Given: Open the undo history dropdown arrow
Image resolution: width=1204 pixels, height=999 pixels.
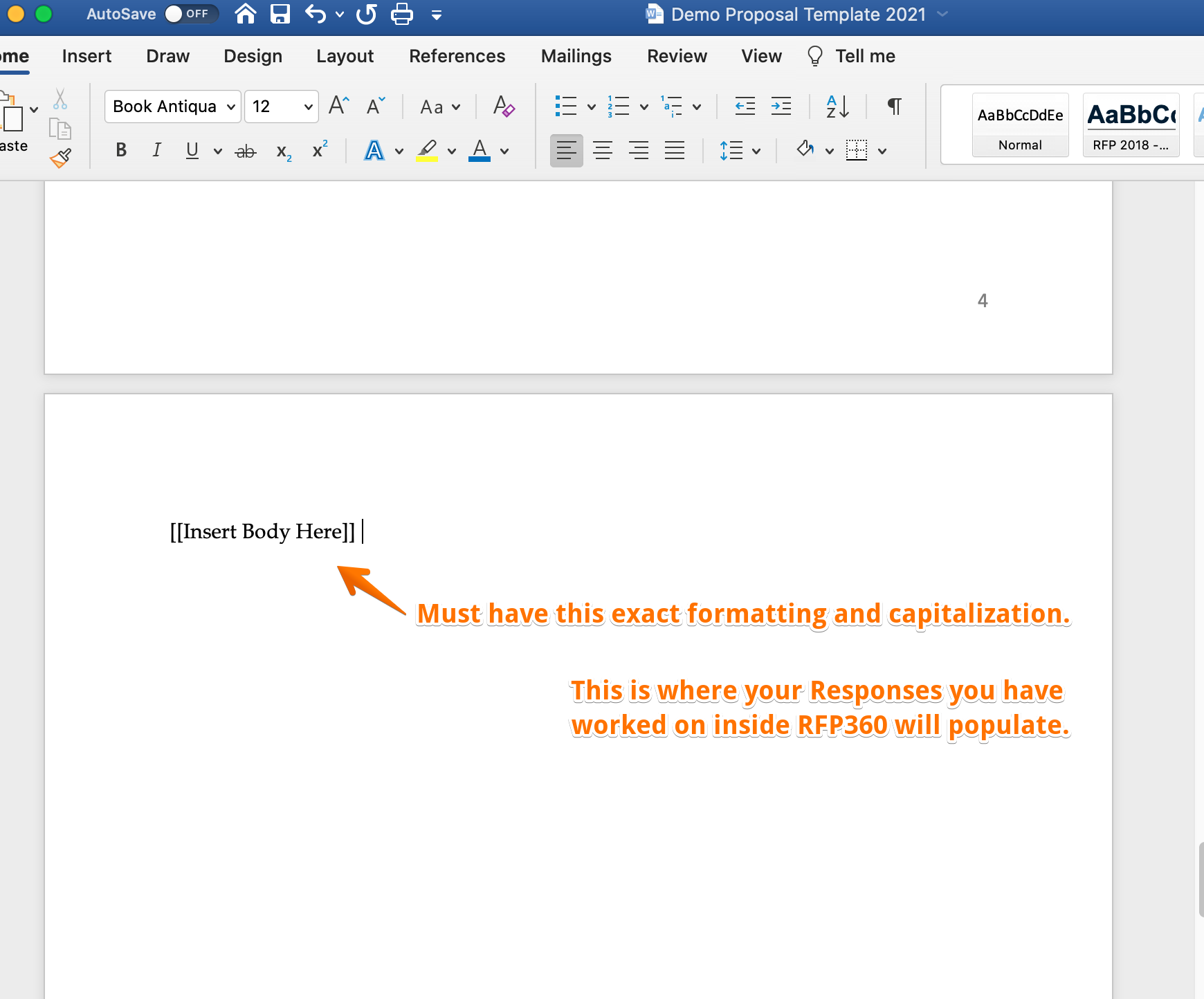Looking at the screenshot, I should point(340,14).
